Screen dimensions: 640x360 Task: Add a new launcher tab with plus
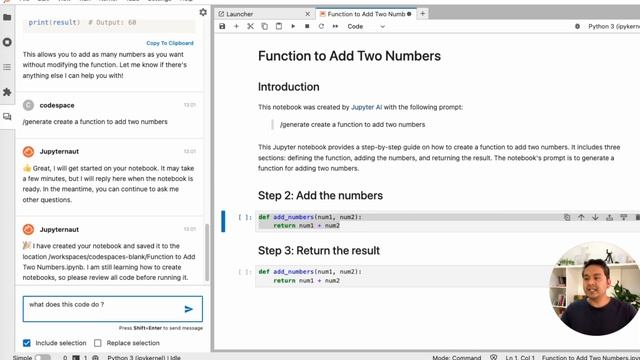[422, 13]
